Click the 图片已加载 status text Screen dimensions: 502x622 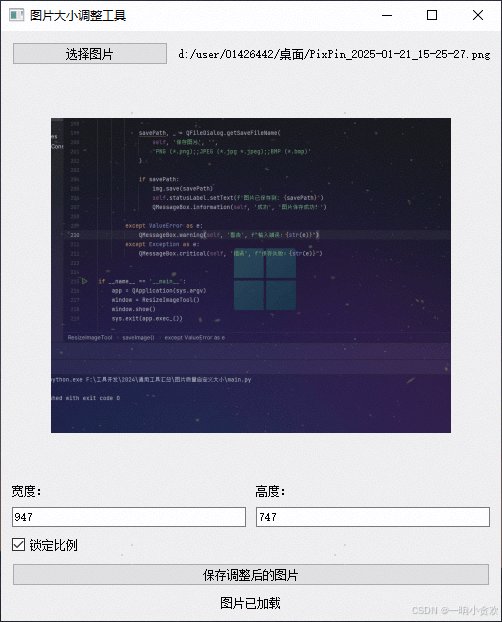[250, 603]
